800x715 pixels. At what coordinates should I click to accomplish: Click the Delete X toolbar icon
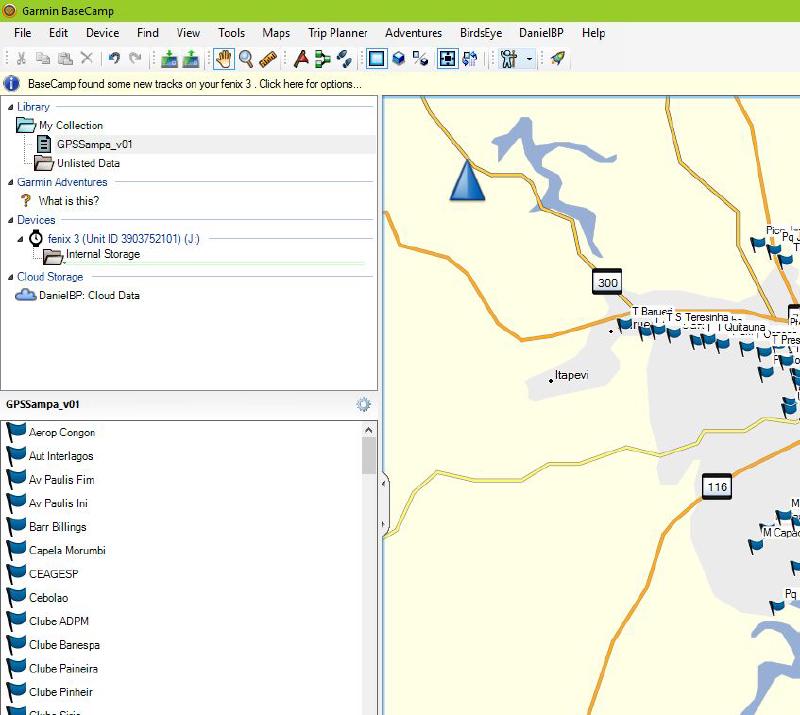click(x=87, y=59)
